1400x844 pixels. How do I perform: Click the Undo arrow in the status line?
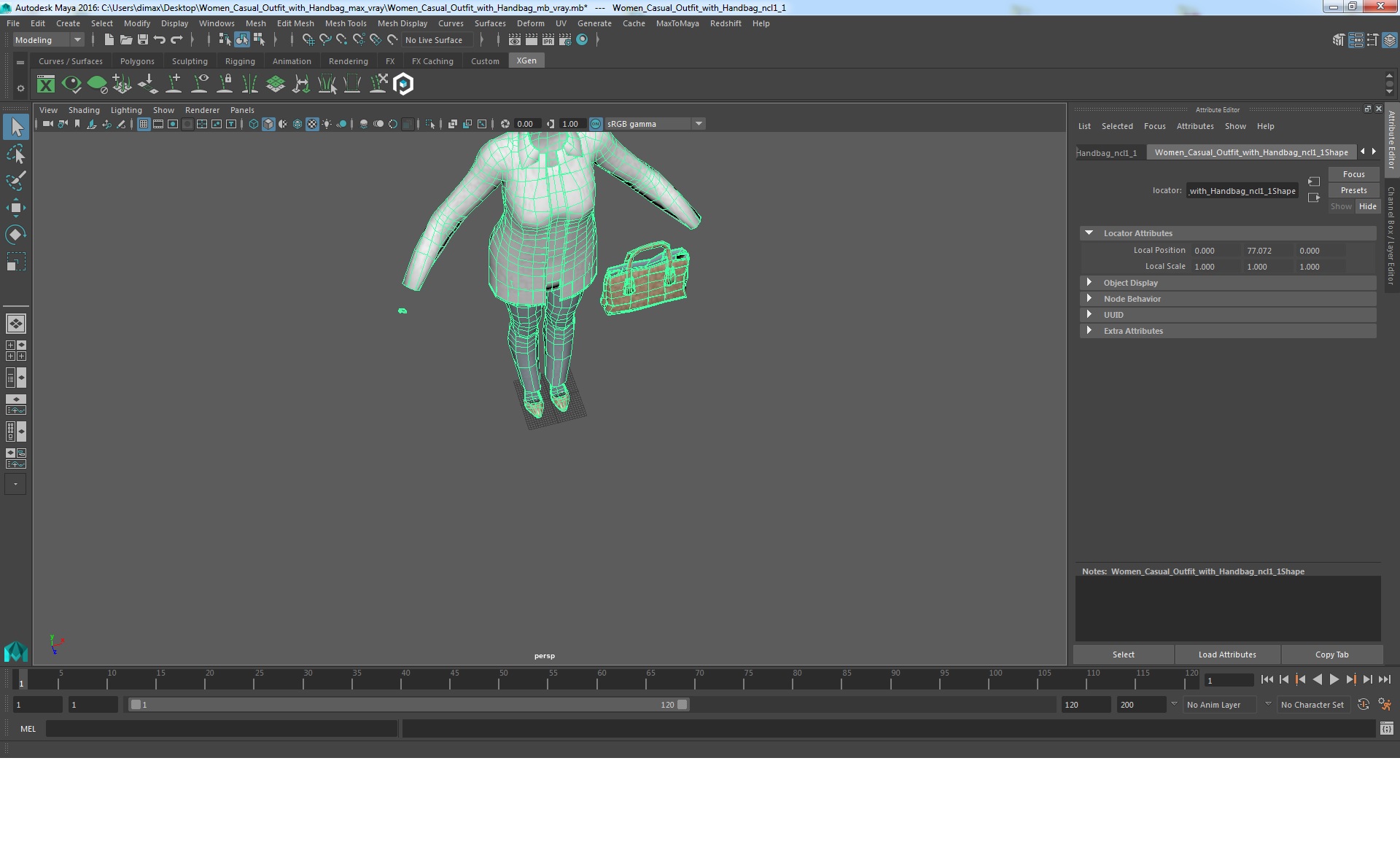160,40
